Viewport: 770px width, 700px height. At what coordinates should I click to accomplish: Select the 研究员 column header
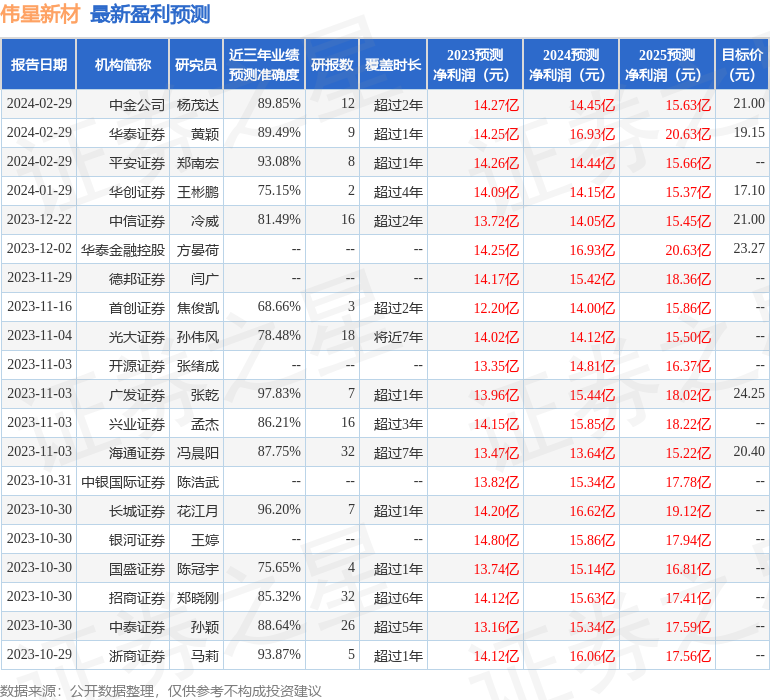coord(196,64)
